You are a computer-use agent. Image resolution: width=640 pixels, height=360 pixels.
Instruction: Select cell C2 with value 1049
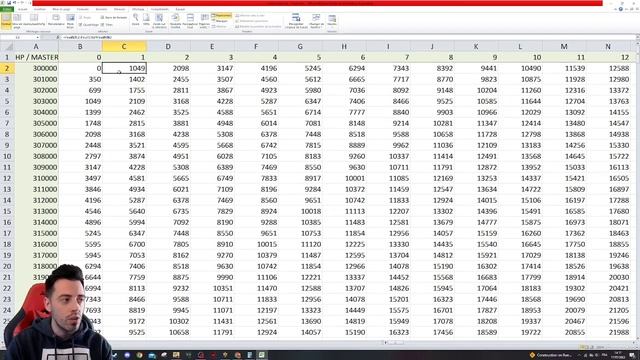point(124,68)
